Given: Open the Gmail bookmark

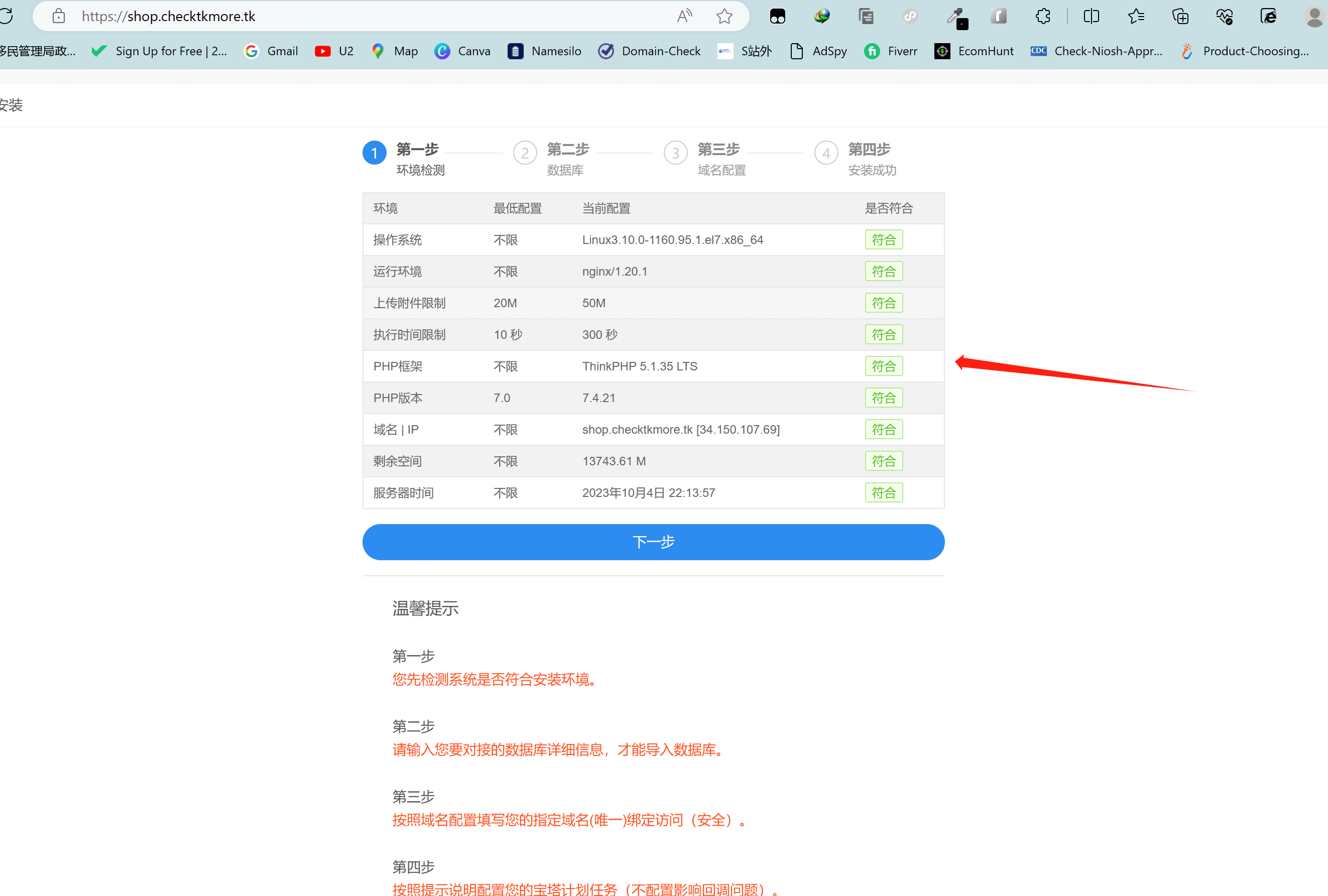Looking at the screenshot, I should [x=271, y=51].
